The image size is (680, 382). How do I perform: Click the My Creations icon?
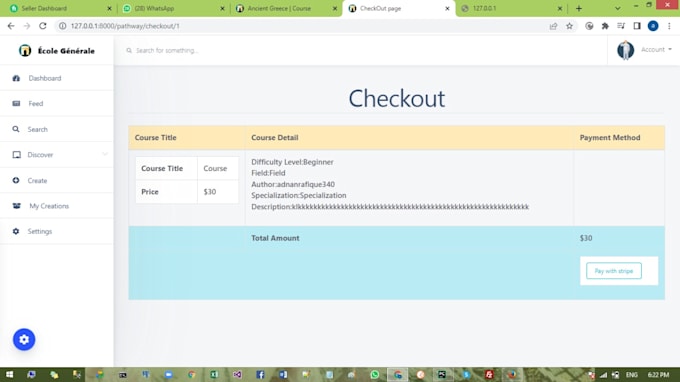tap(16, 206)
